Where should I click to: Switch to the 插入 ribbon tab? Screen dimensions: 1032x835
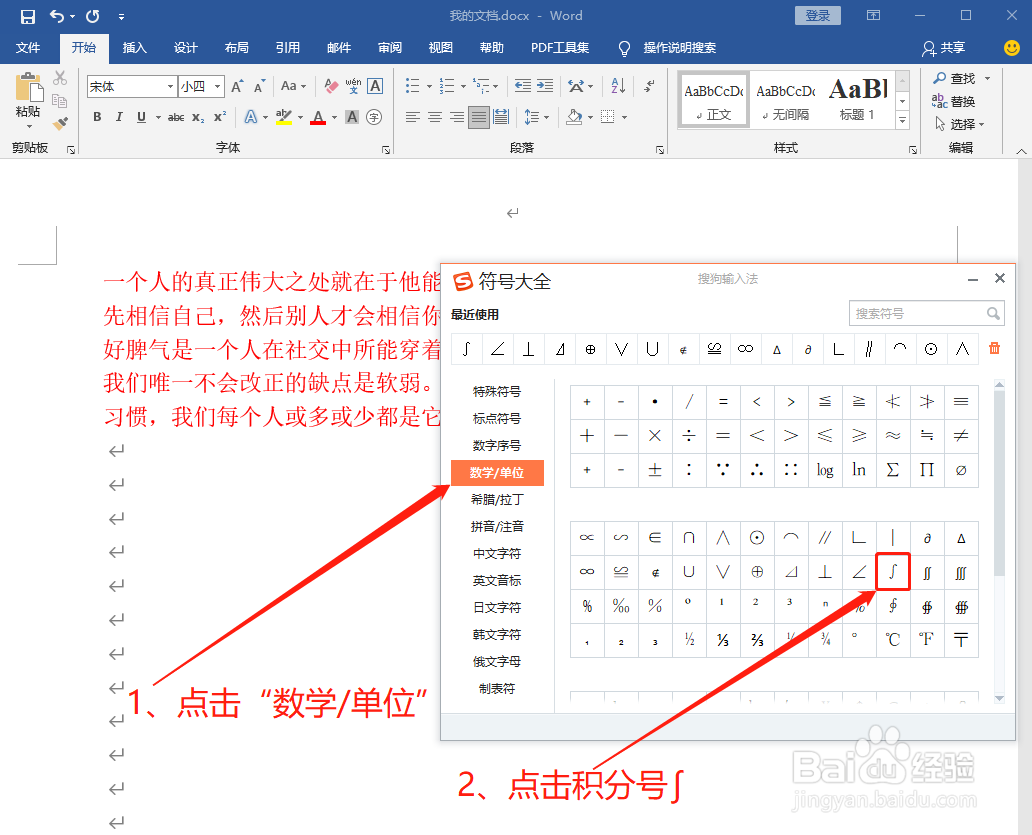[x=135, y=47]
